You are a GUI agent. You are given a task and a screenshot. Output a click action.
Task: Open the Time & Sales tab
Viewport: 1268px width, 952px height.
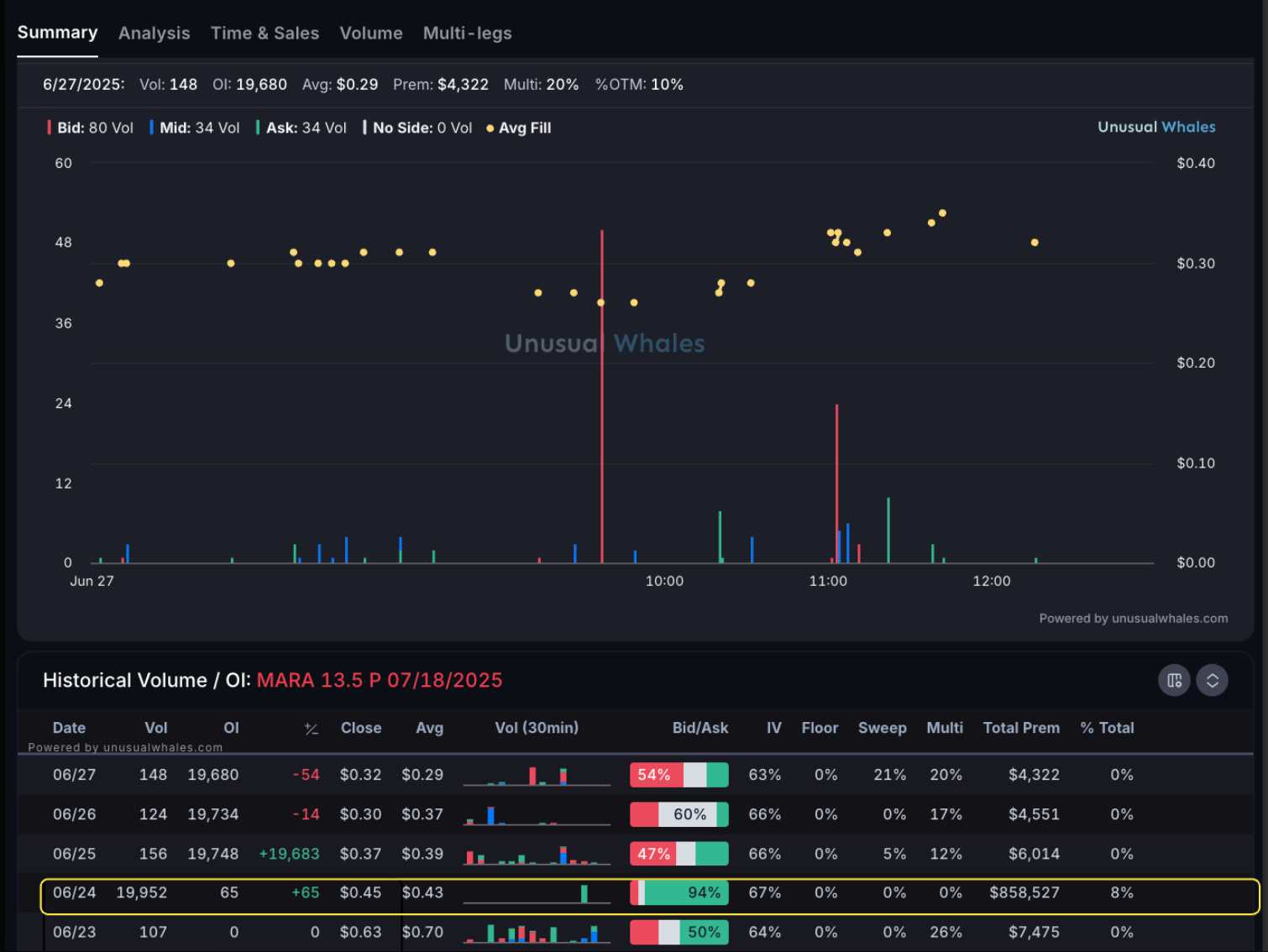[265, 33]
